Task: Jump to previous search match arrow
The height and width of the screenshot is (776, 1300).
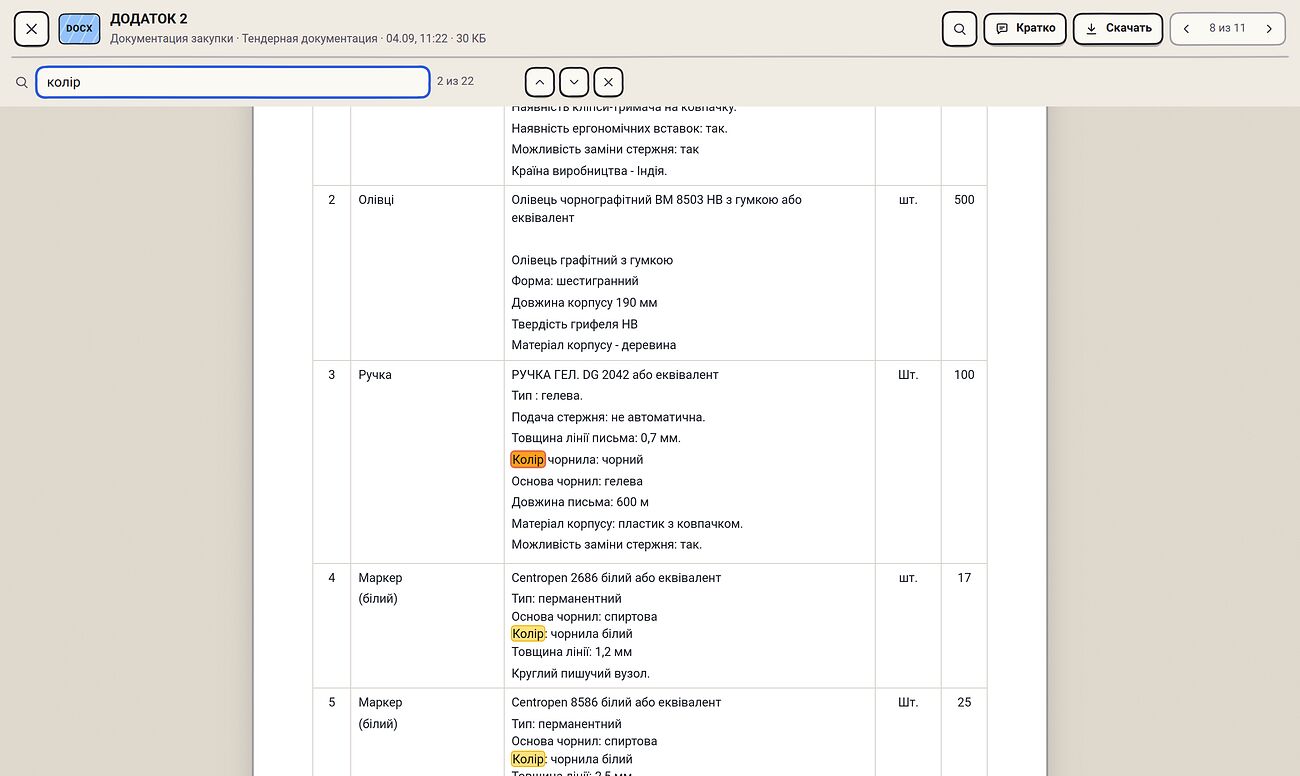Action: pos(539,82)
